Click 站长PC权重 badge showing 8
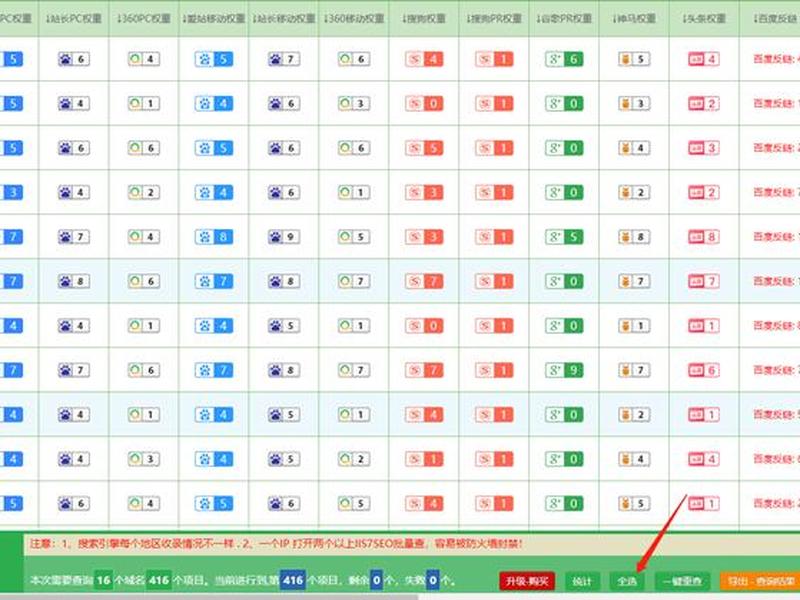Screen dimensions: 800x600 point(74,281)
